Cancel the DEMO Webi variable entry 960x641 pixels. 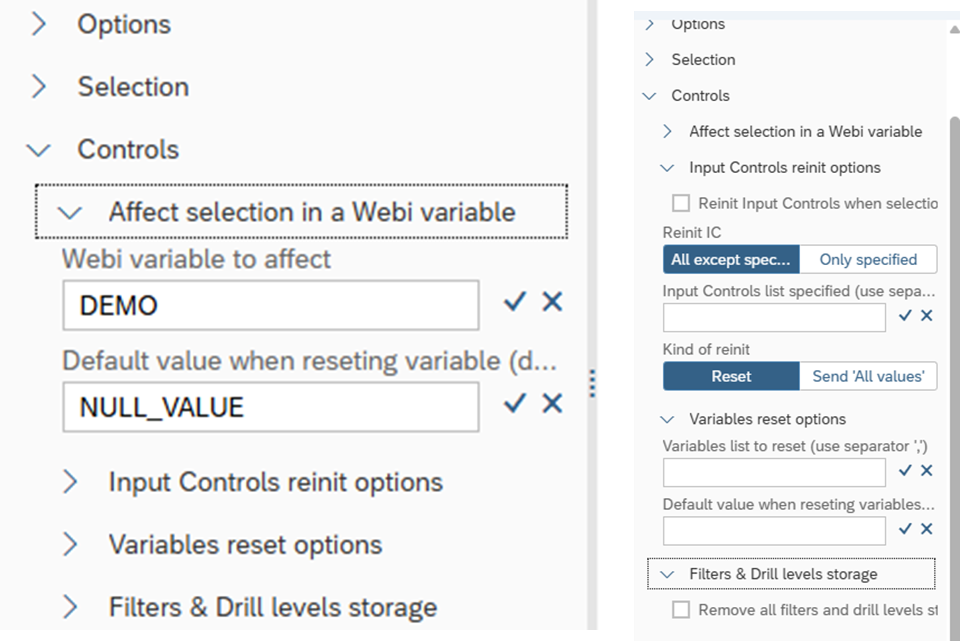[552, 302]
